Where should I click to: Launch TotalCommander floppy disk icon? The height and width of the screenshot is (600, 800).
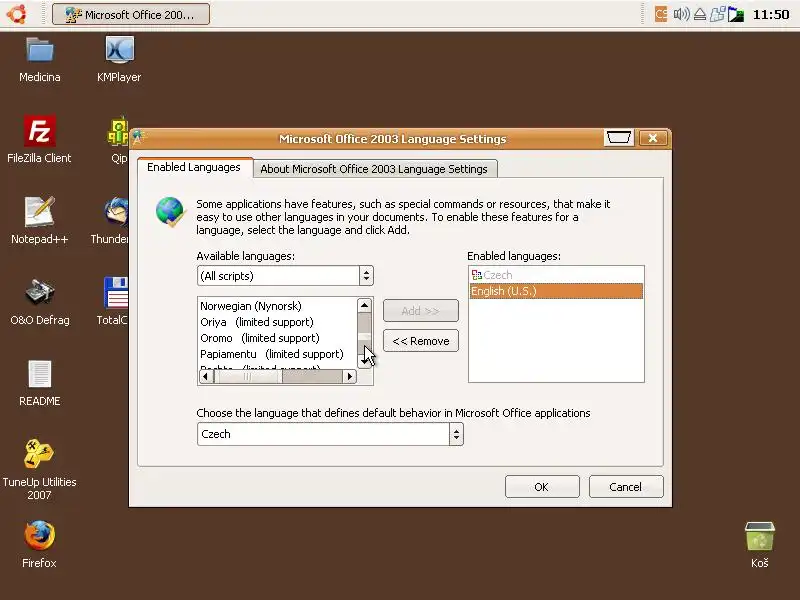[116, 293]
